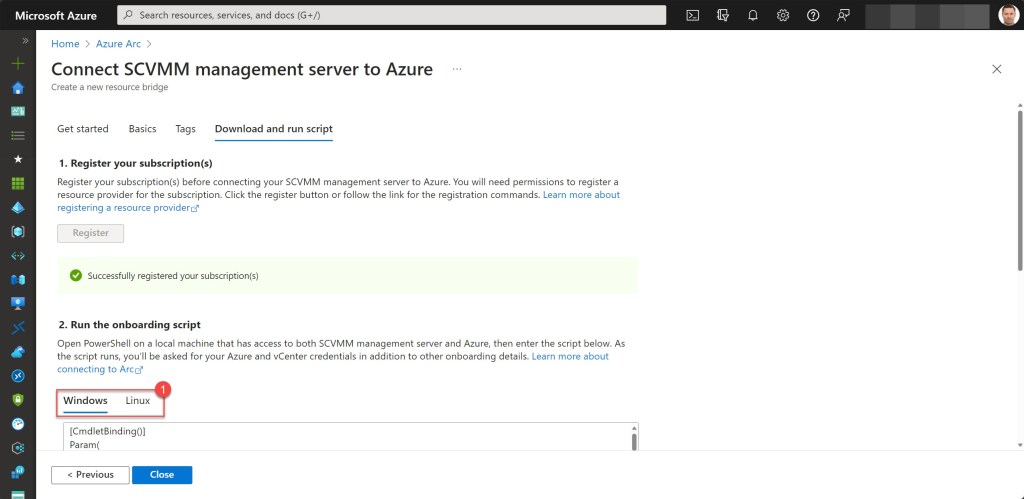The width and height of the screenshot is (1024, 499).
Task: Open the Tags tab
Action: (185, 129)
